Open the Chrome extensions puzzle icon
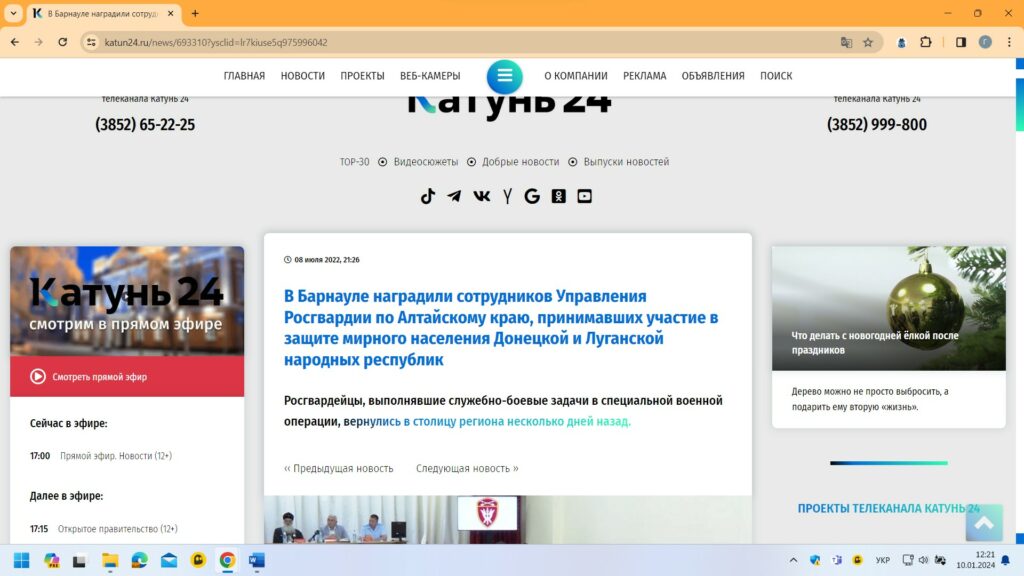 point(925,42)
